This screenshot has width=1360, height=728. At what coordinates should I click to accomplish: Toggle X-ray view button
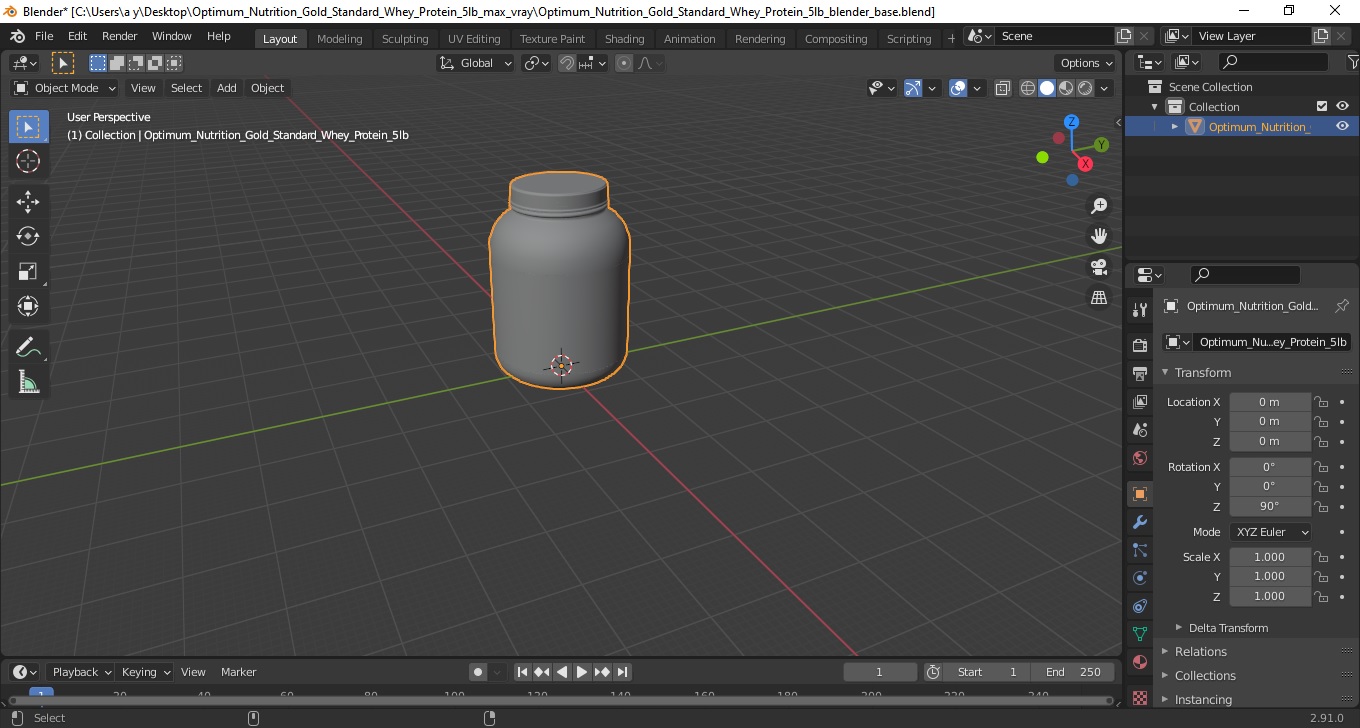point(1003,88)
